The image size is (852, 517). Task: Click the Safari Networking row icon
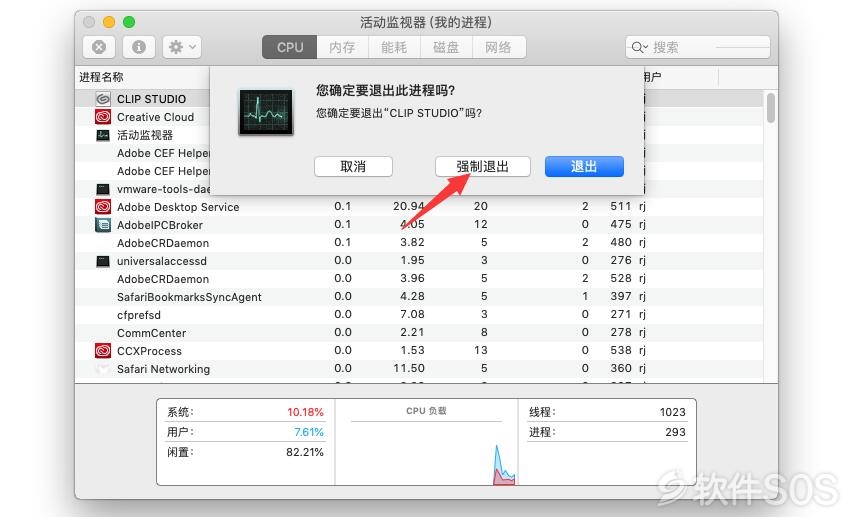(x=103, y=369)
